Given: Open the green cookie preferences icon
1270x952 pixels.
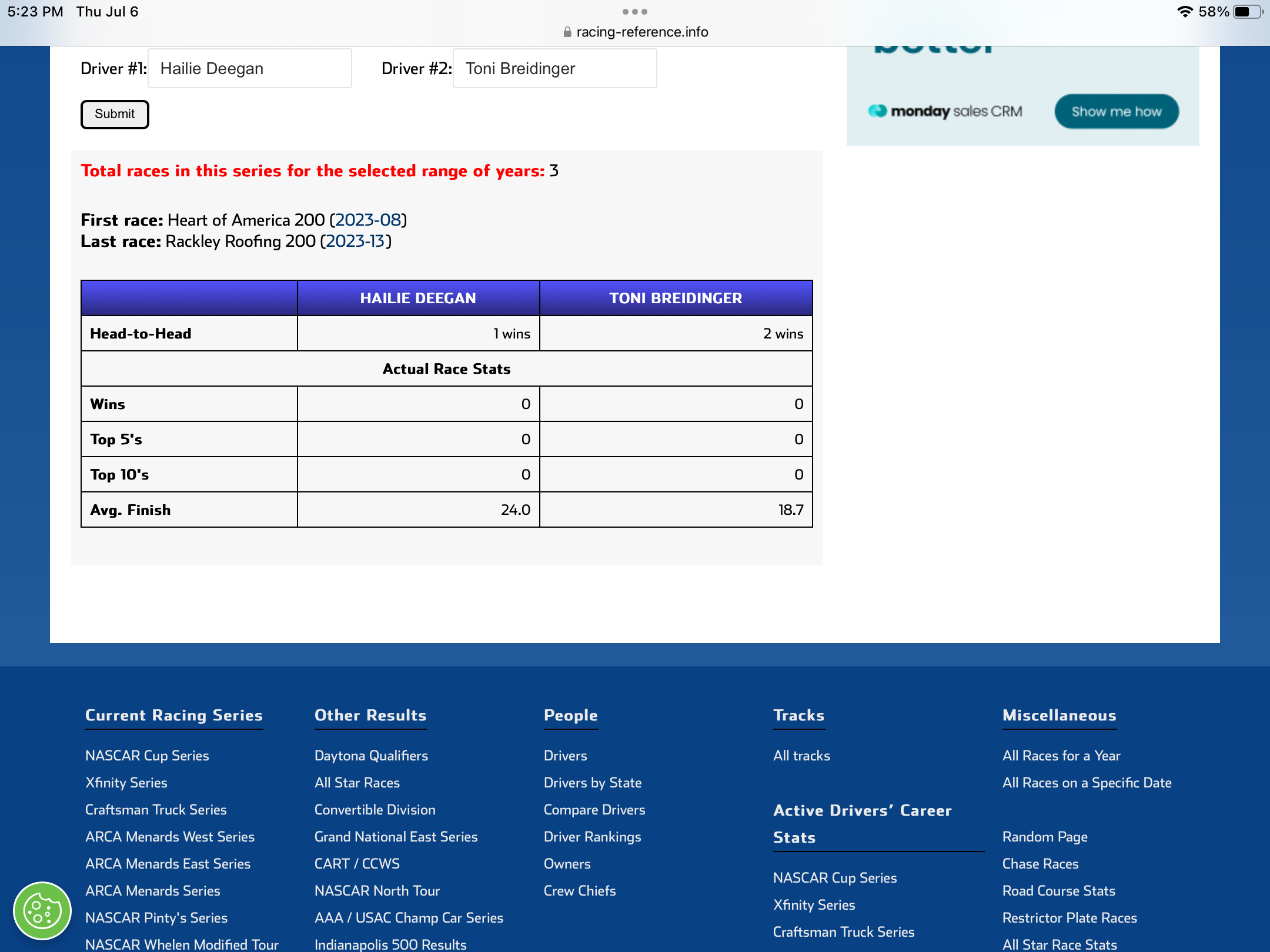Looking at the screenshot, I should (42, 910).
